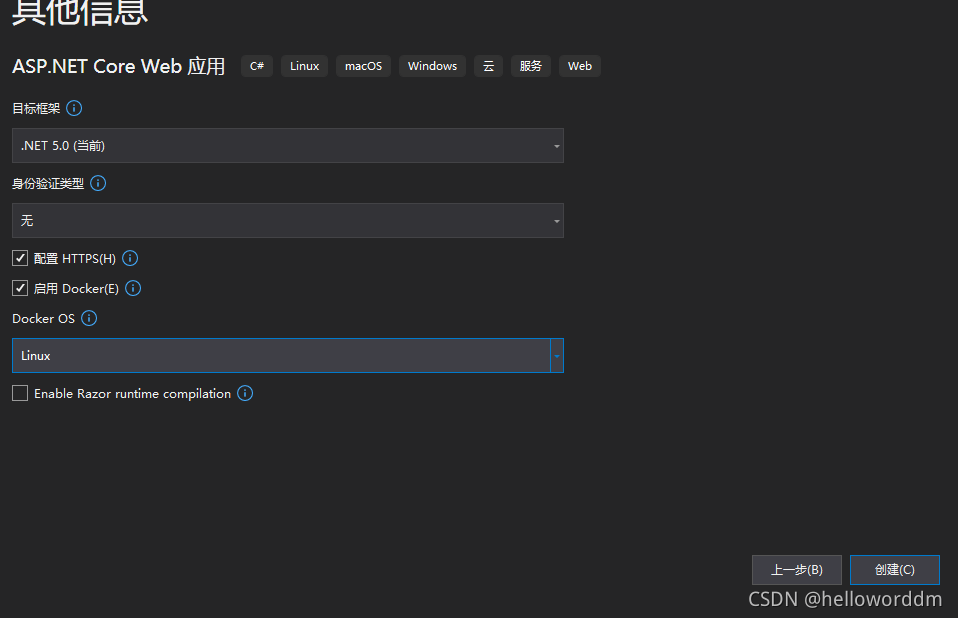
Task: Click the 服务 tag
Action: pyautogui.click(x=531, y=66)
